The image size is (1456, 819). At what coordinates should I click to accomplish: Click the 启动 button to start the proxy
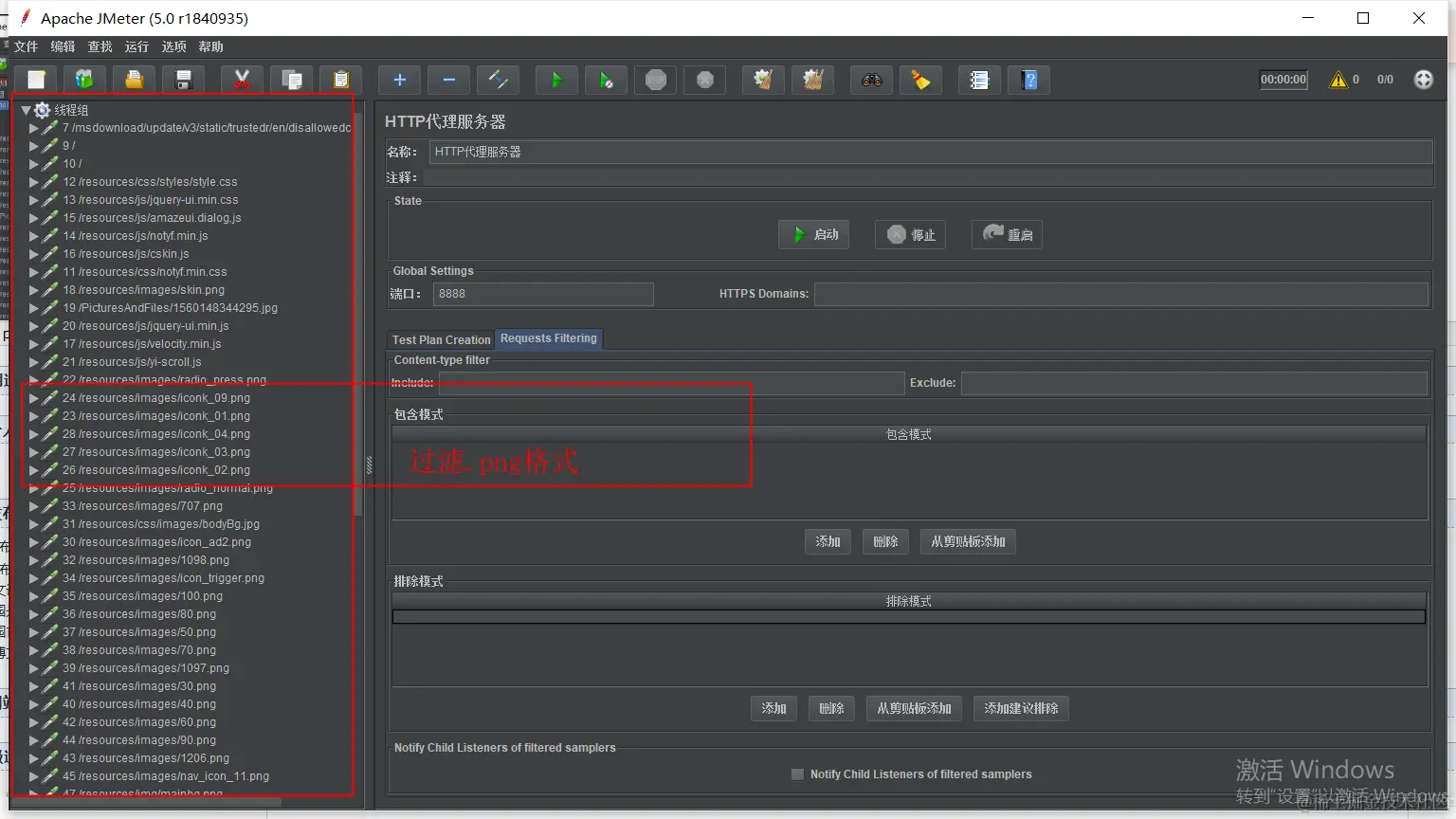[814, 234]
